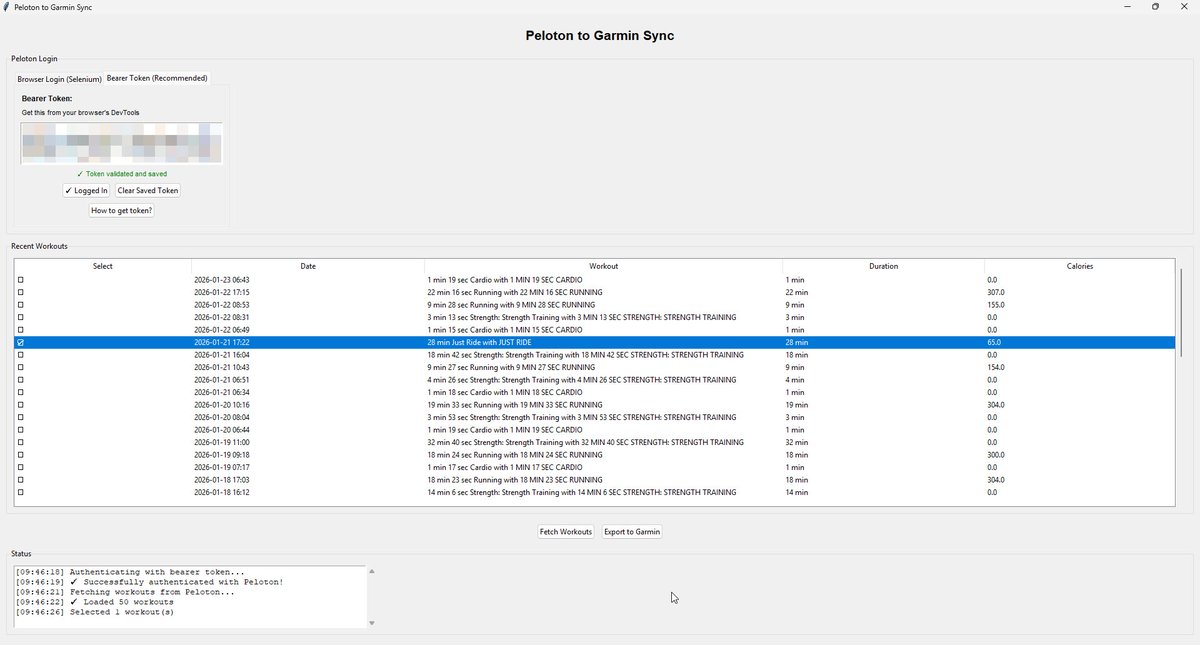Click the 'Peloton to Garmin Sync' heading
1200x645 pixels.
click(x=600, y=36)
